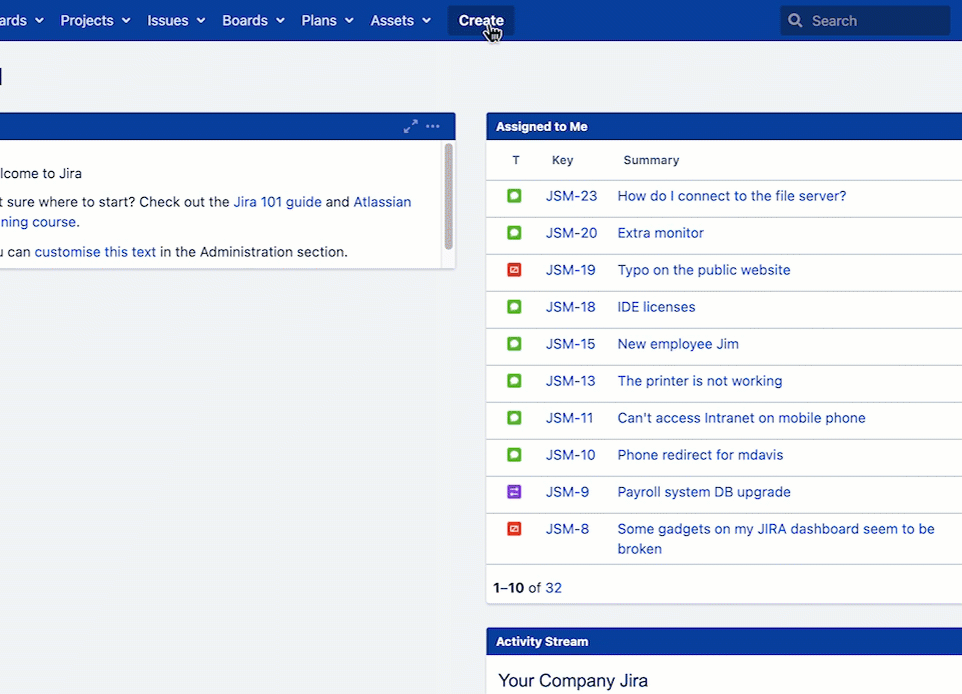Click red incident icon for JSM-19
962x694 pixels.
click(x=514, y=269)
